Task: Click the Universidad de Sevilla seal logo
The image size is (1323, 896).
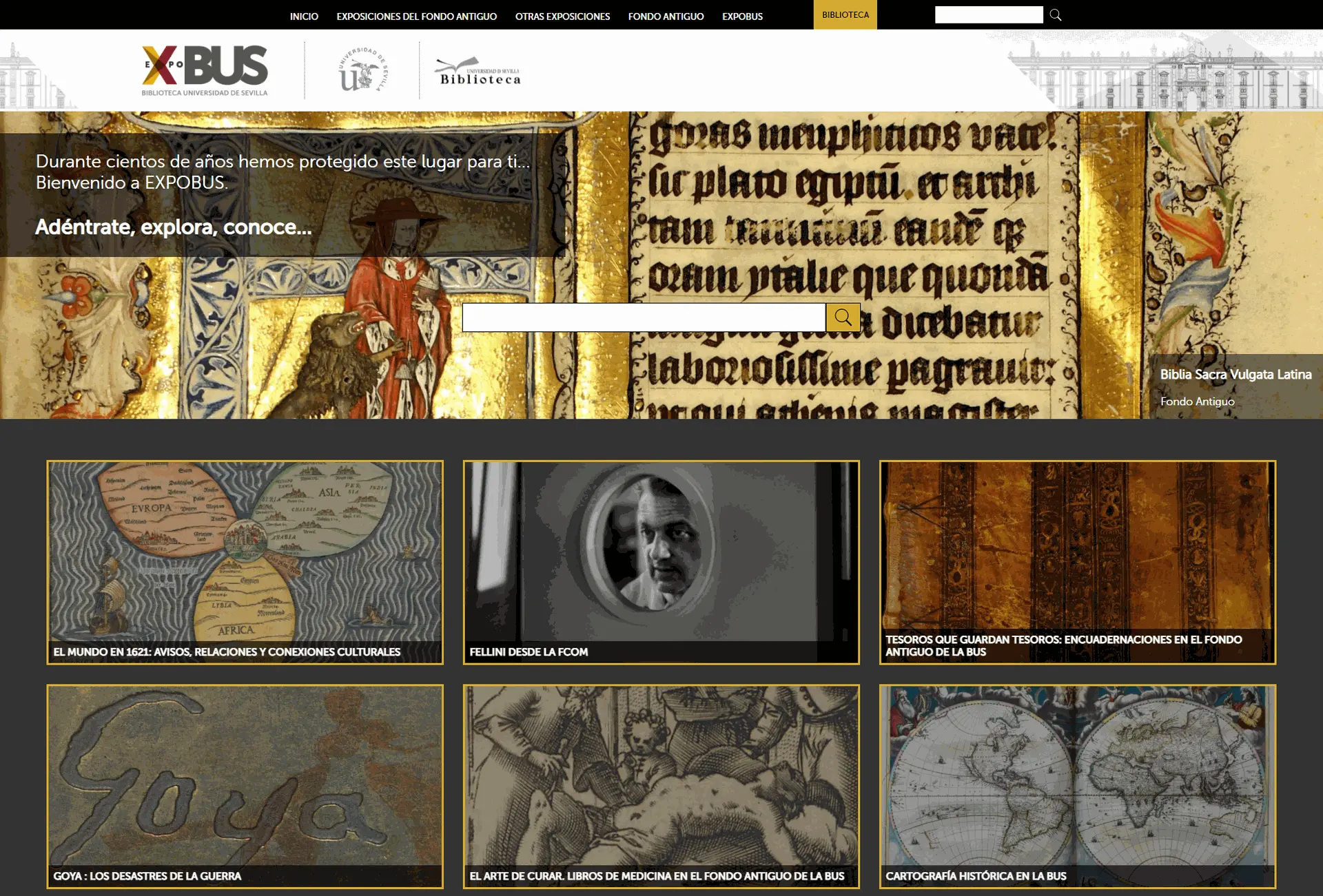Action: pyautogui.click(x=362, y=70)
